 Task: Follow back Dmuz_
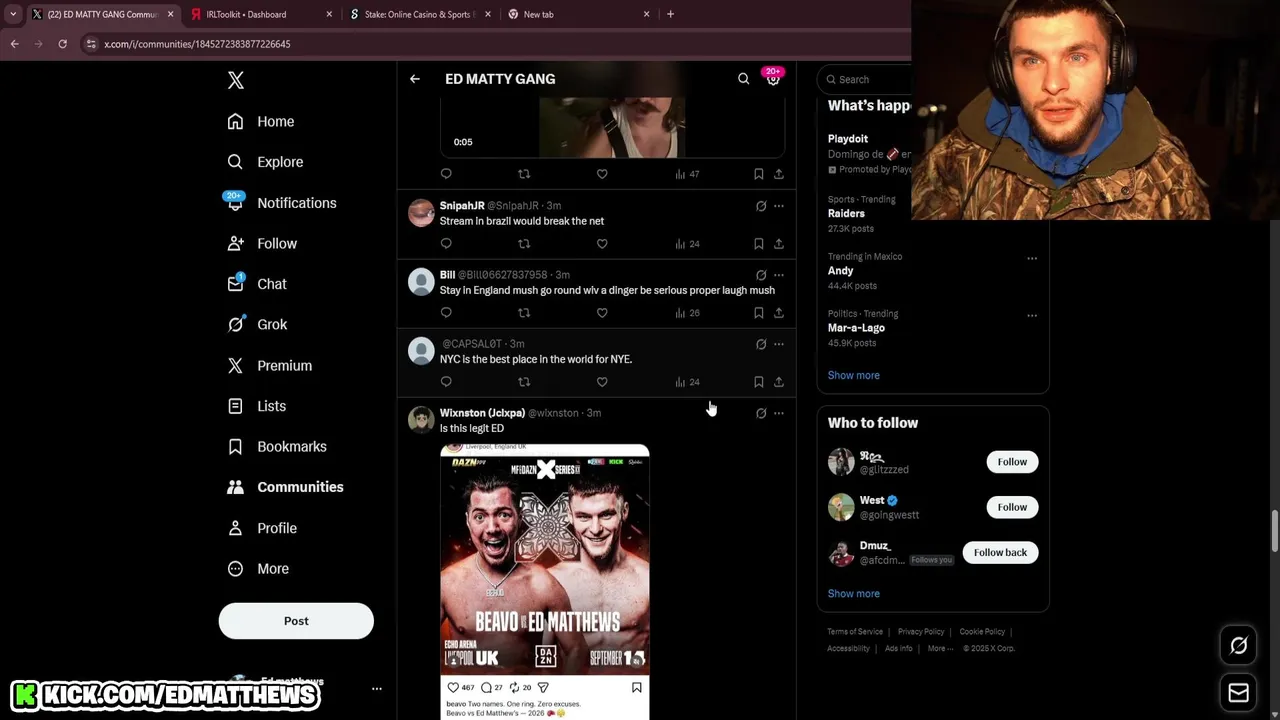(1000, 553)
